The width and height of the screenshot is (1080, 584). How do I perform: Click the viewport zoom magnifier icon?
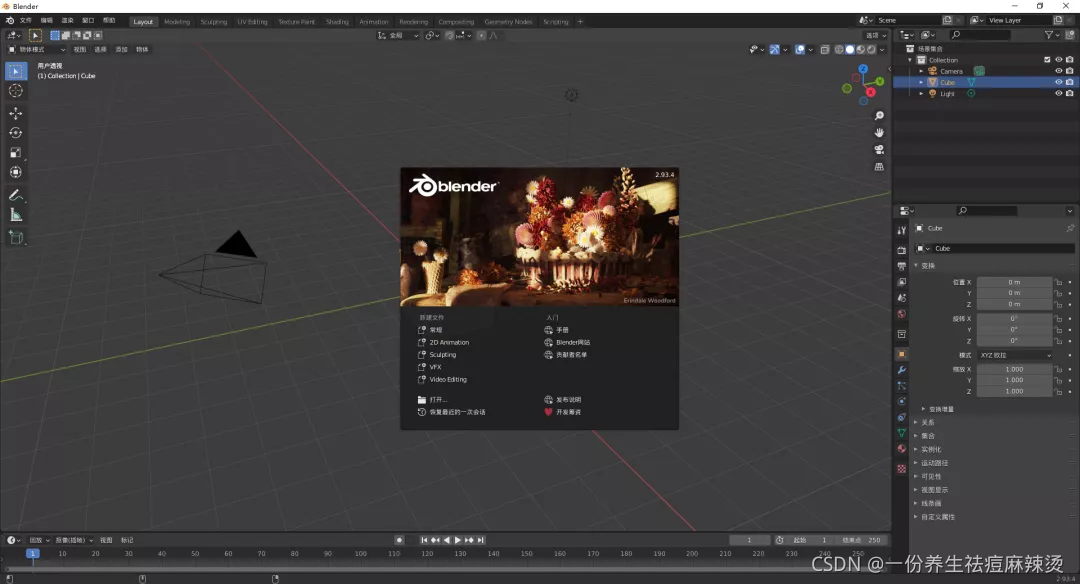coord(879,116)
